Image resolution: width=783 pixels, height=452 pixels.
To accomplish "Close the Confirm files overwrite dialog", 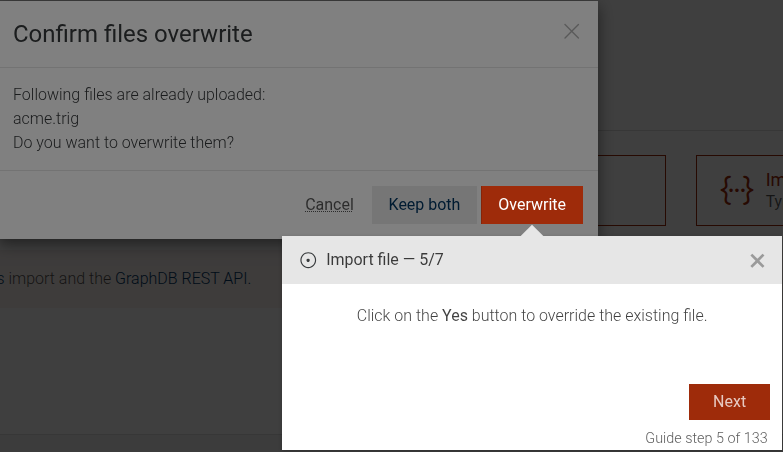I will [571, 32].
